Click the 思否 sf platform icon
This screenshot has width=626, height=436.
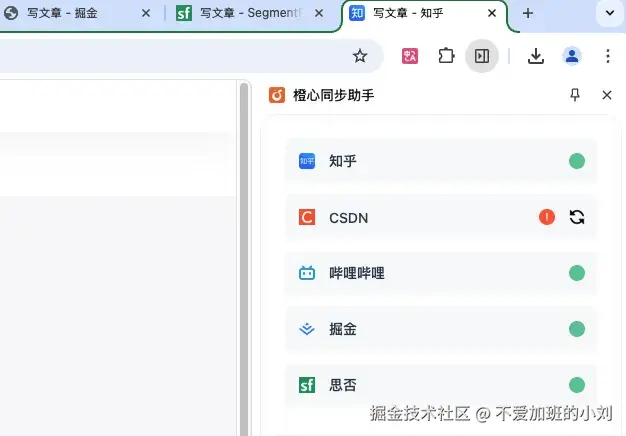(307, 385)
